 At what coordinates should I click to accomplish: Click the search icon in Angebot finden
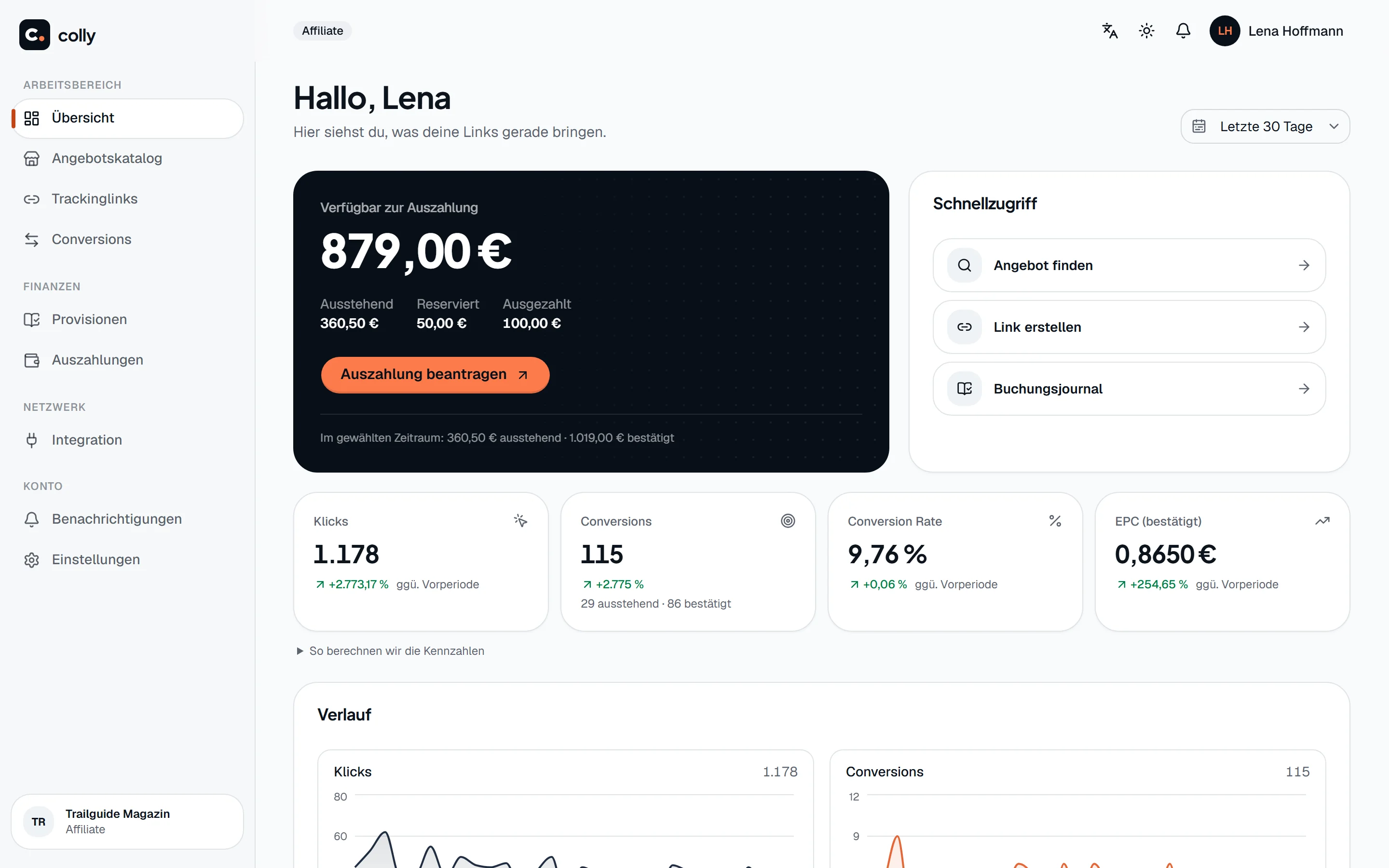point(964,265)
